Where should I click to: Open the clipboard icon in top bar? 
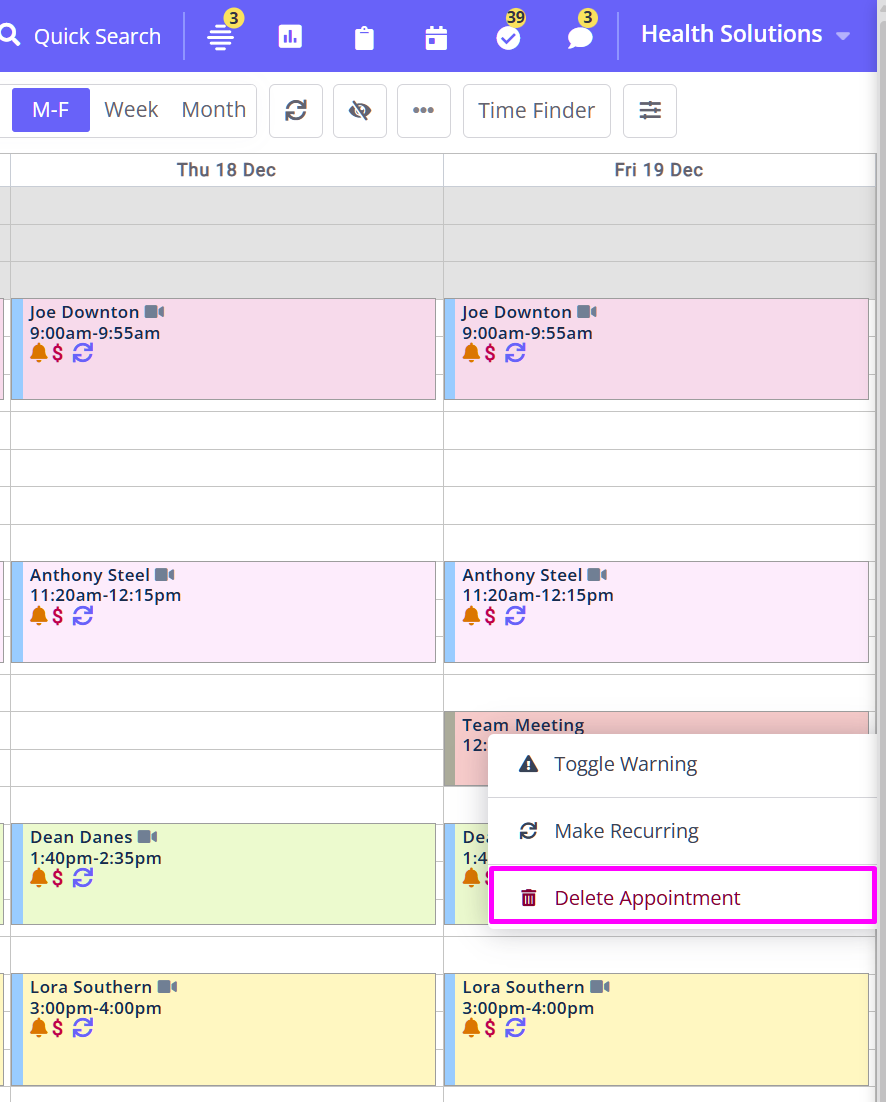tap(364, 38)
